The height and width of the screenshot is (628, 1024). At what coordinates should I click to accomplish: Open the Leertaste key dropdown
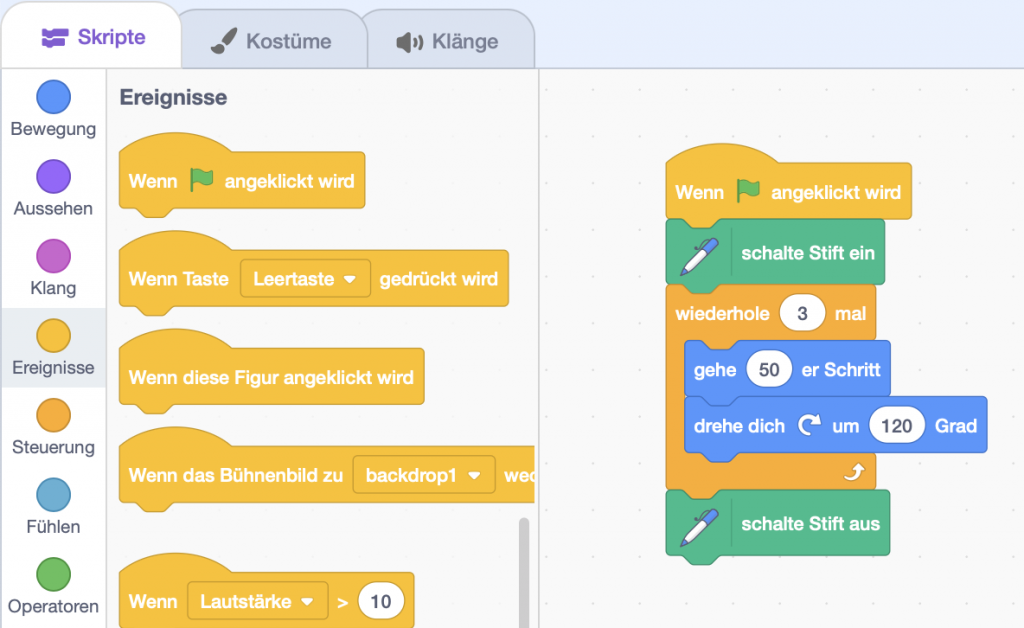click(x=305, y=279)
